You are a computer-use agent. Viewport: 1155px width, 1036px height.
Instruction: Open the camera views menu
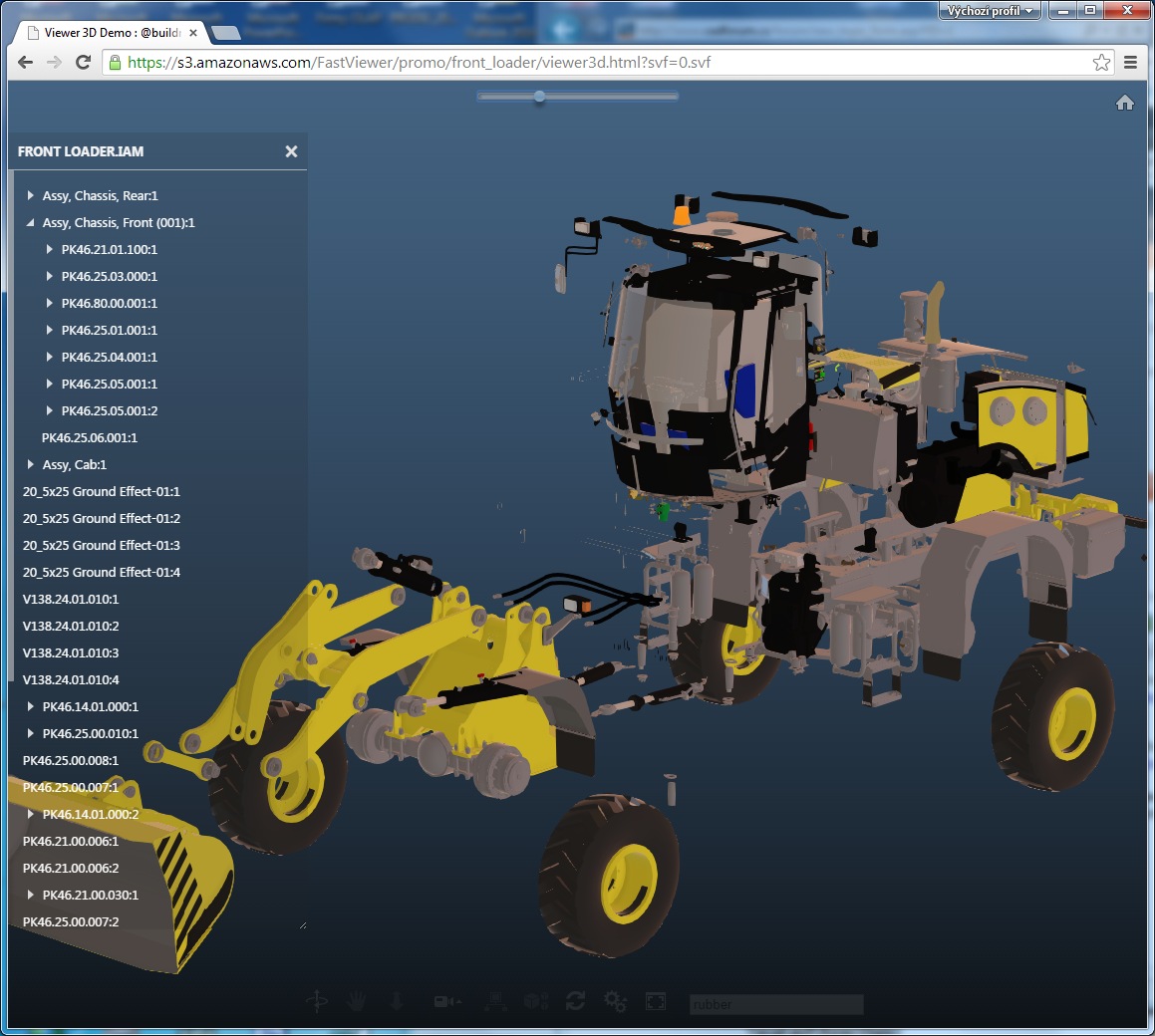tap(446, 1002)
